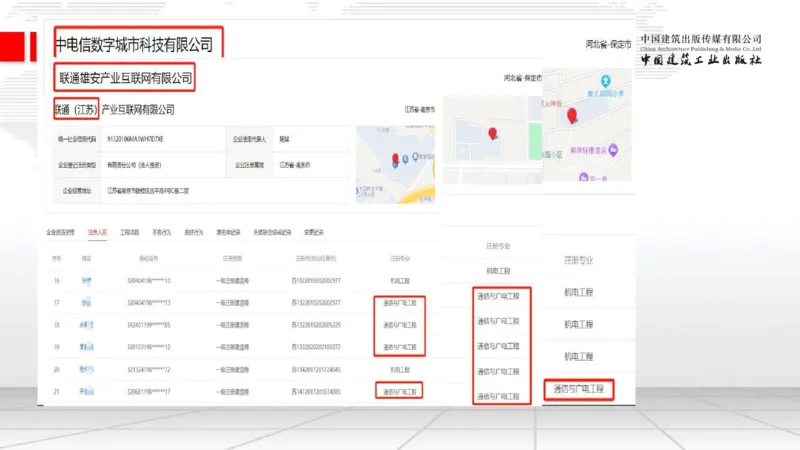Open the 黑名单记录 tab

(x=228, y=232)
